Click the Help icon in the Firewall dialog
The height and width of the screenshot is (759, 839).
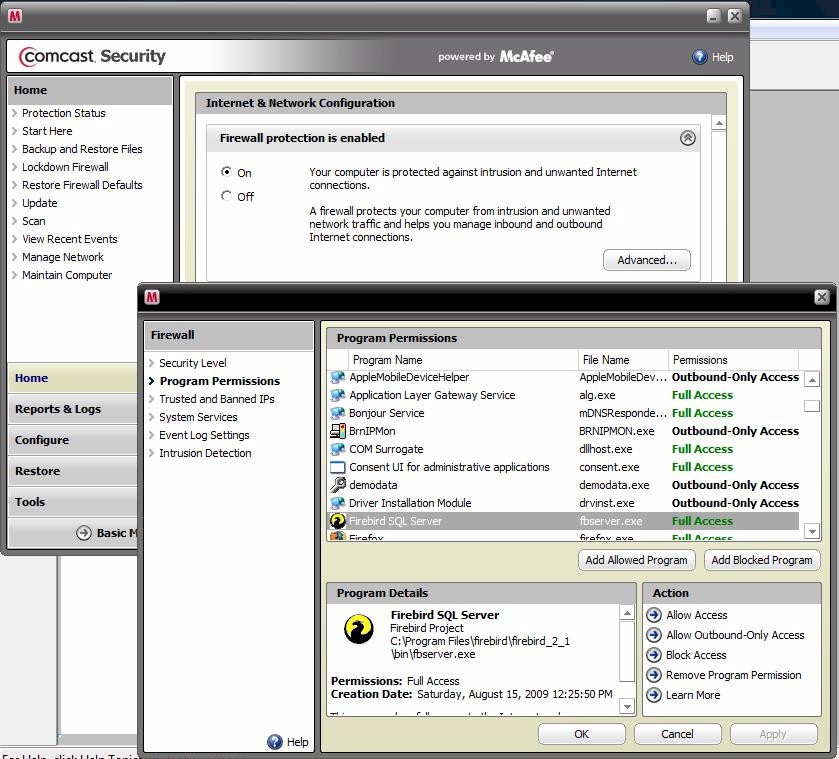(275, 742)
